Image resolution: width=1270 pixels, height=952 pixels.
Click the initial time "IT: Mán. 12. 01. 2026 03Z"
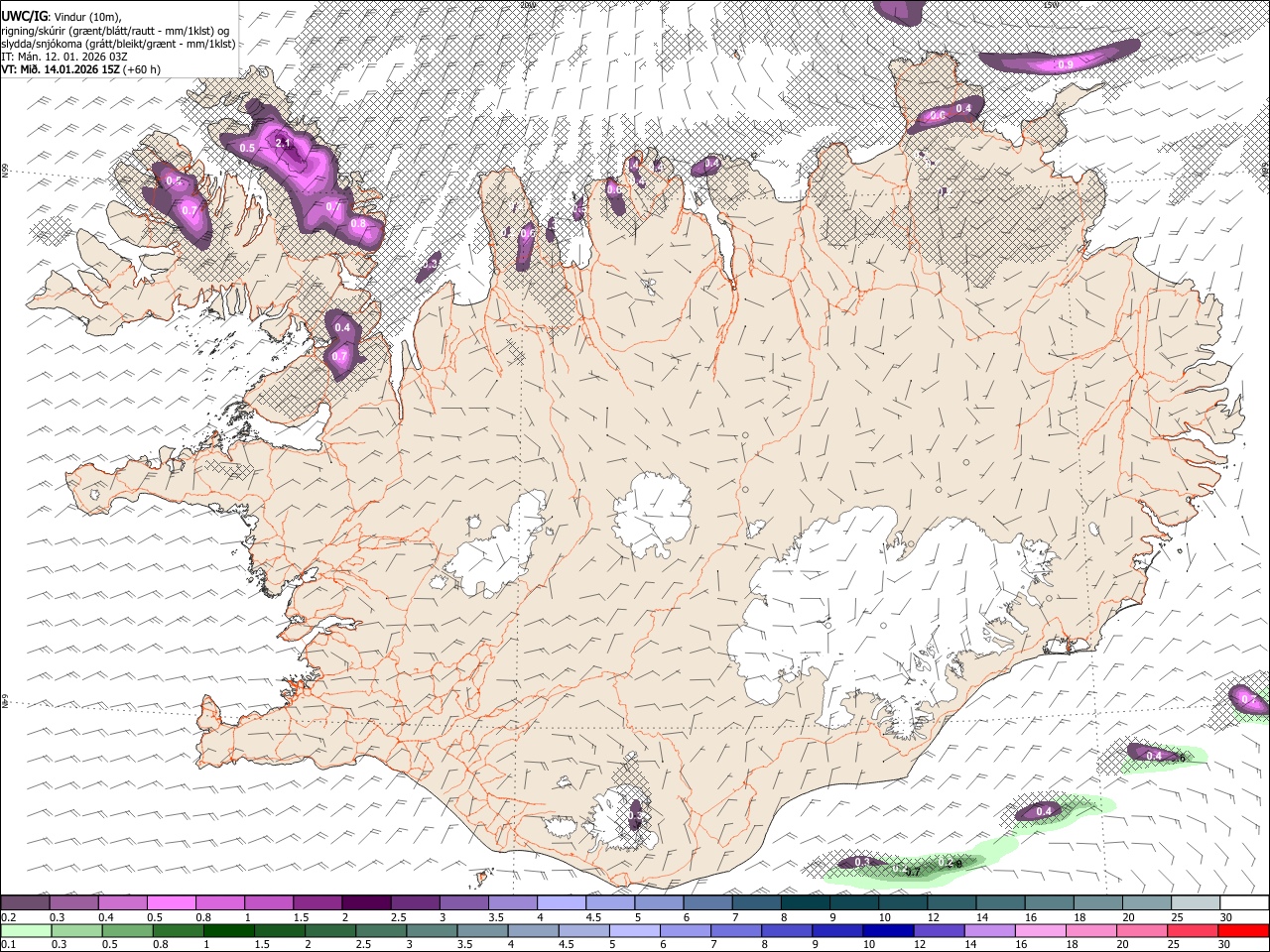click(63, 57)
